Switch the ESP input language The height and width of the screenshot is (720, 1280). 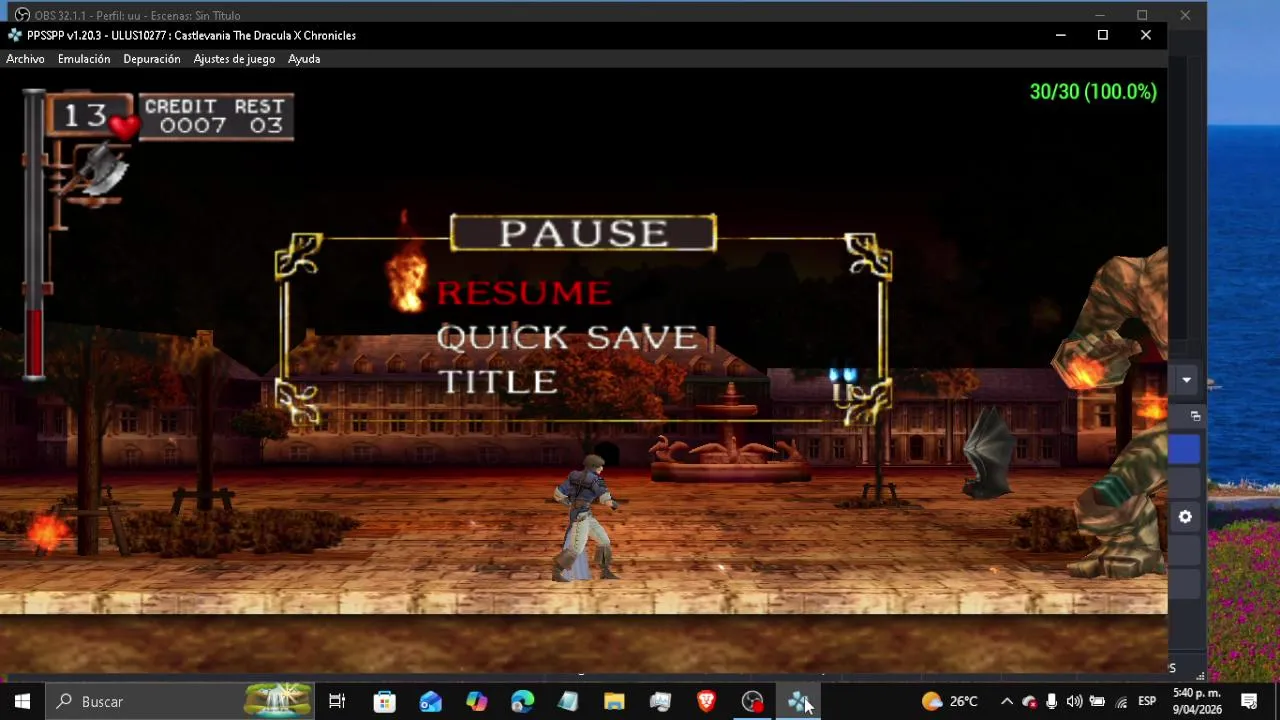[x=1147, y=701]
